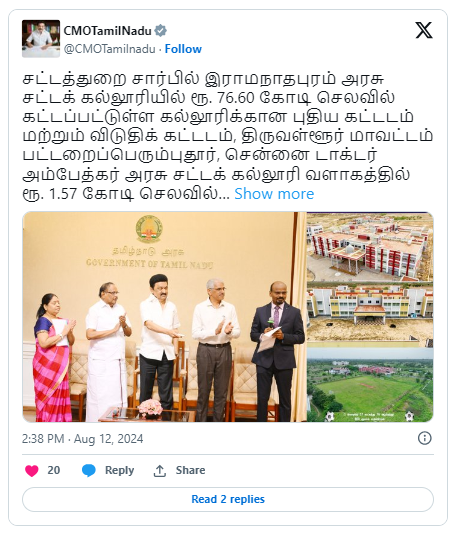The image size is (461, 542).
Task: Click the share upload arrow icon
Action: coord(160,471)
